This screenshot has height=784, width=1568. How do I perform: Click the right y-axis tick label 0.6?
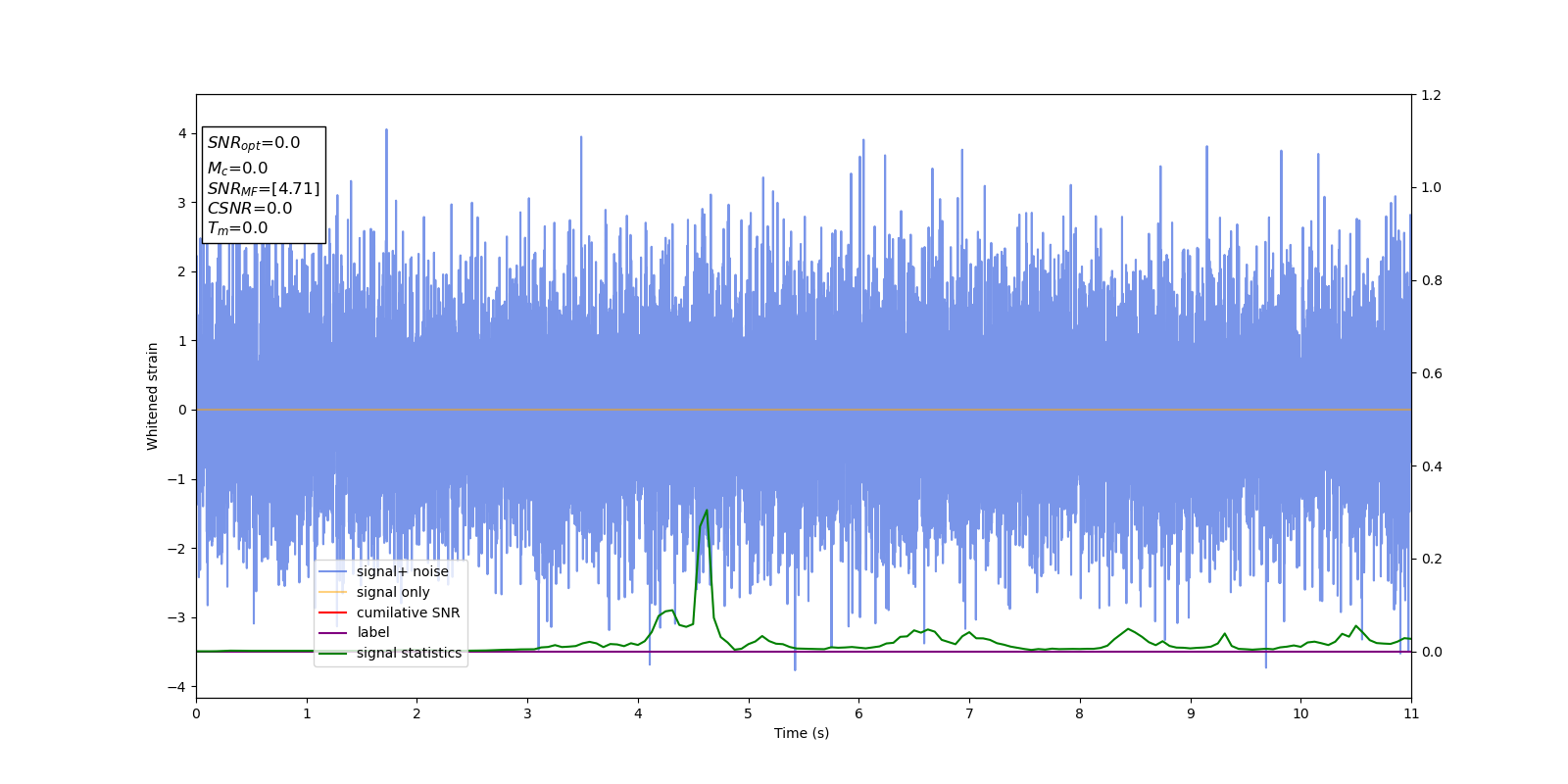pyautogui.click(x=1432, y=373)
